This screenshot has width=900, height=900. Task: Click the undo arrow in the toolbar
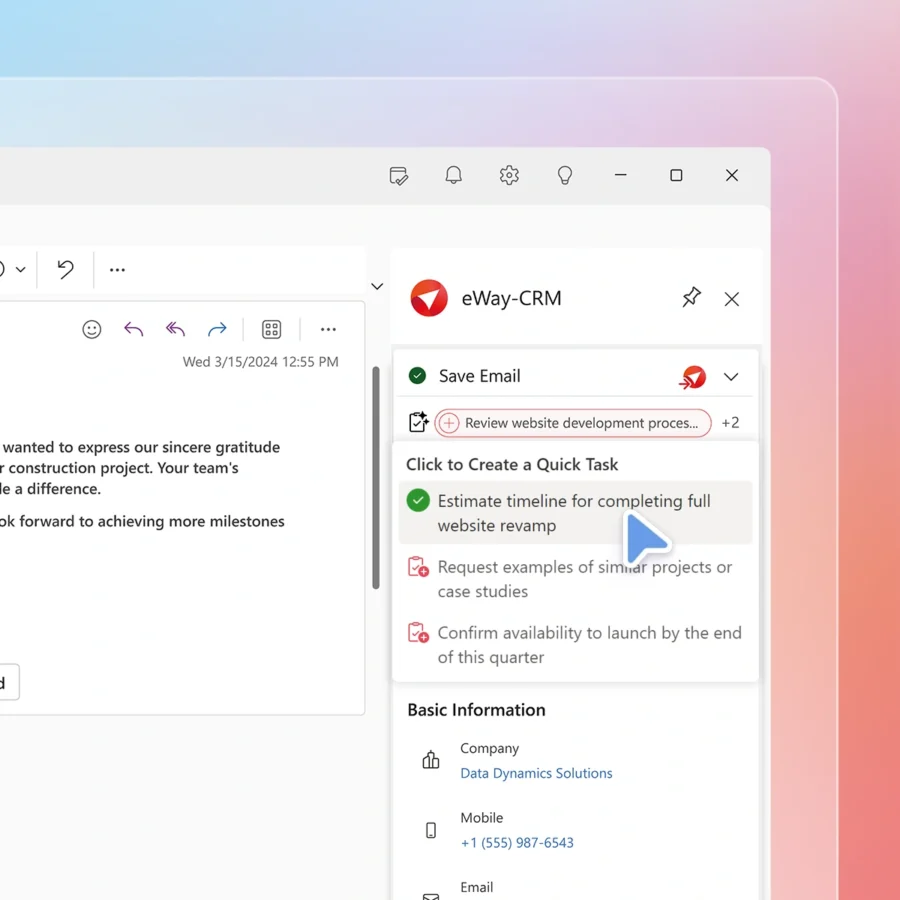pyautogui.click(x=65, y=269)
